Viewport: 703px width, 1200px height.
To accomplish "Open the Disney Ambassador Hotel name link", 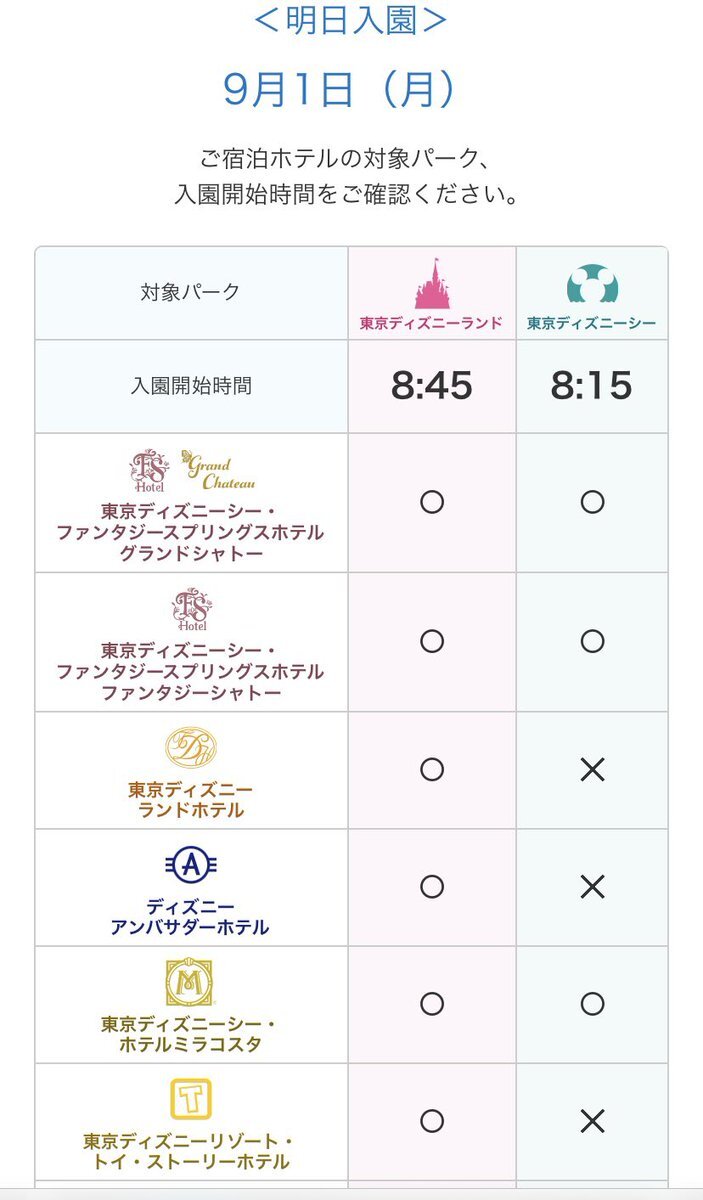I will [190, 917].
